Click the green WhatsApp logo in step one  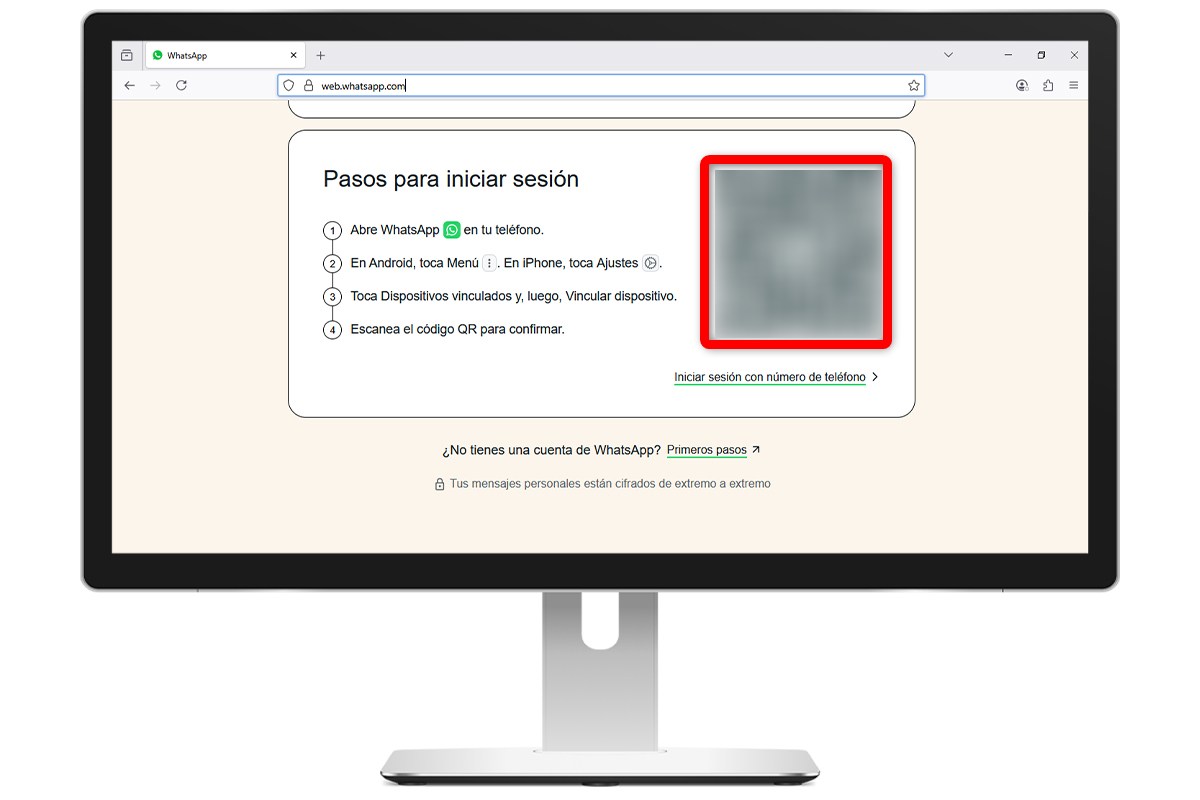tap(452, 230)
